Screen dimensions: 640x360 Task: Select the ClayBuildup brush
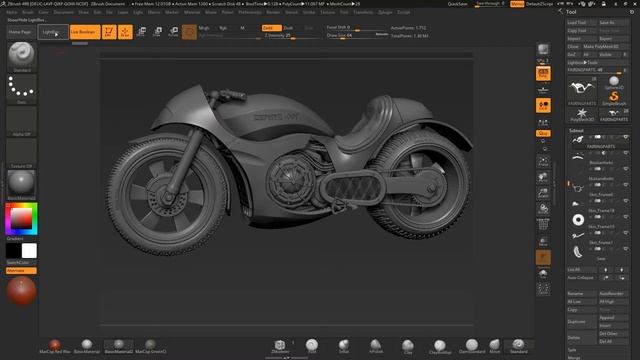tap(440, 347)
